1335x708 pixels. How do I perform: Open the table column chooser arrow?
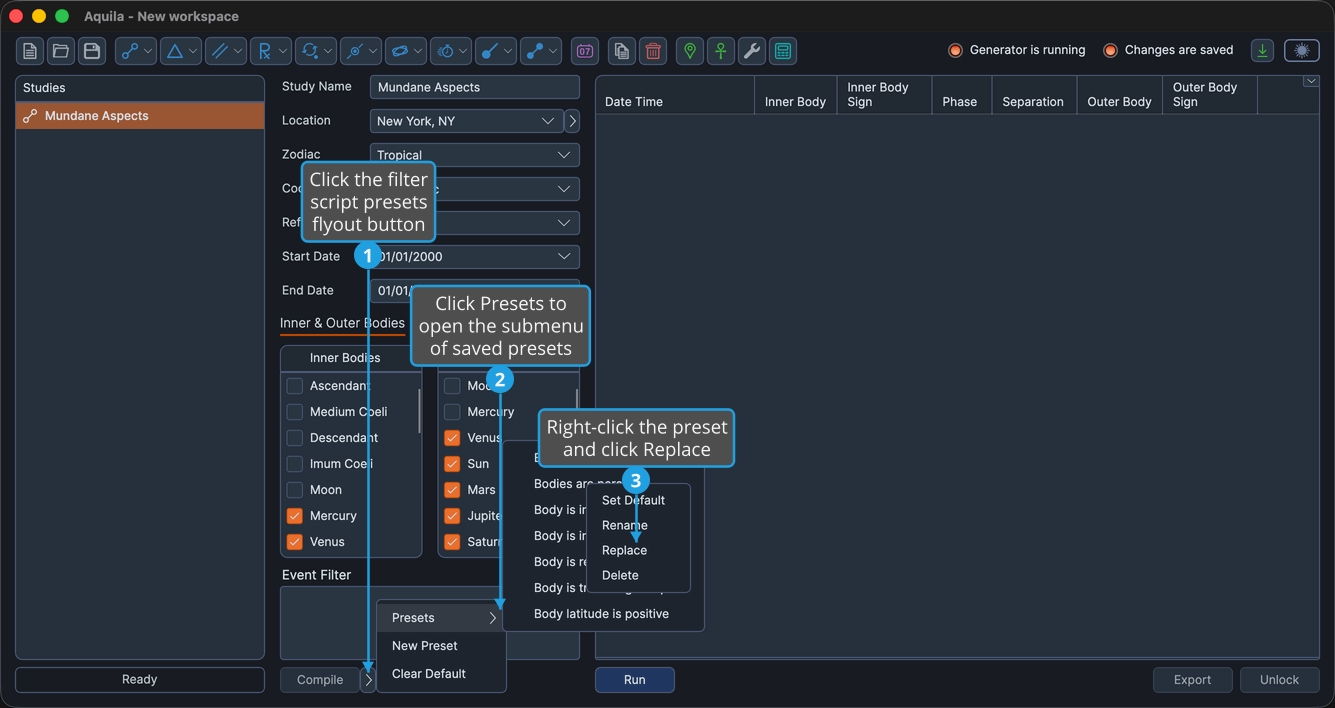click(x=1311, y=82)
